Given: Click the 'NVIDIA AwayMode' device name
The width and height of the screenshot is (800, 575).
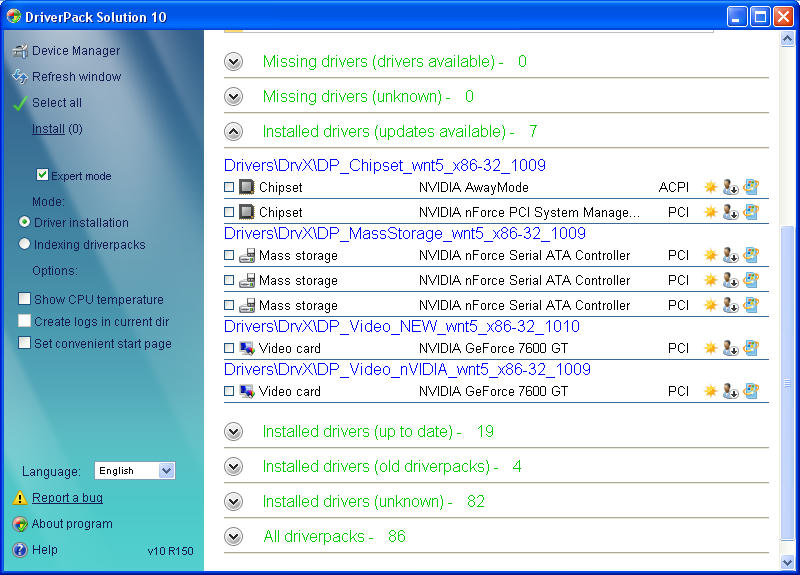Looking at the screenshot, I should [473, 187].
